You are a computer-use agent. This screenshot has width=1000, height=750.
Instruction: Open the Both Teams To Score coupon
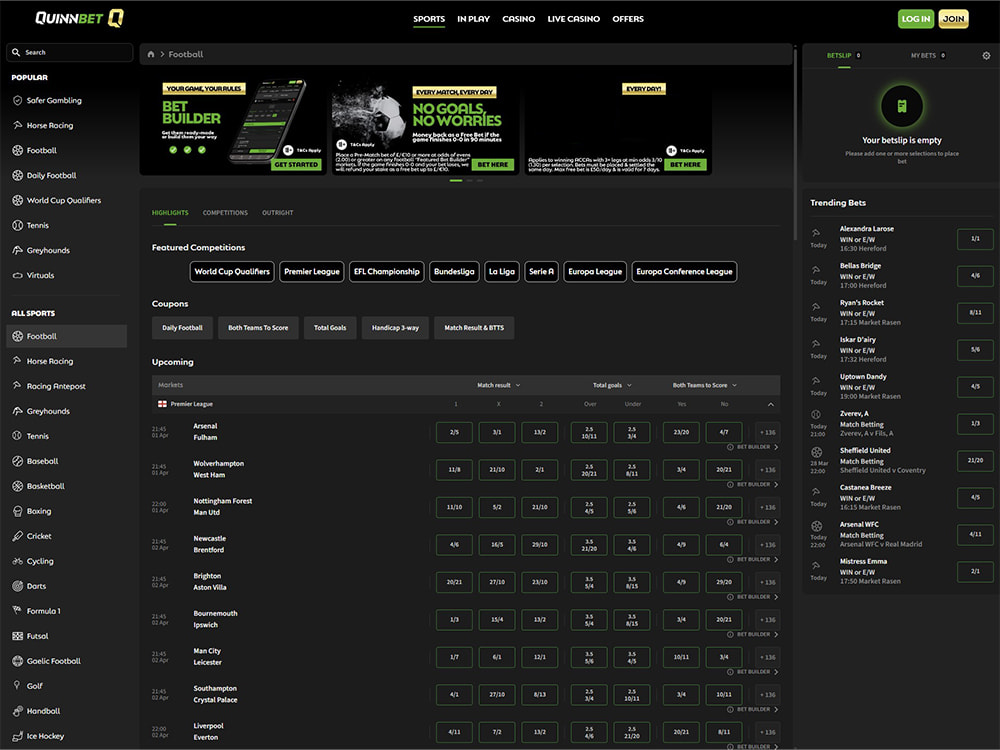tap(258, 328)
